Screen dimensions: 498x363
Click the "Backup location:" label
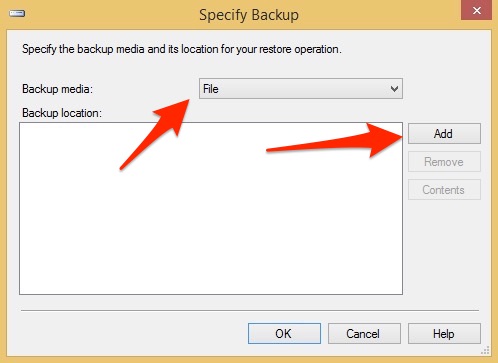point(62,113)
